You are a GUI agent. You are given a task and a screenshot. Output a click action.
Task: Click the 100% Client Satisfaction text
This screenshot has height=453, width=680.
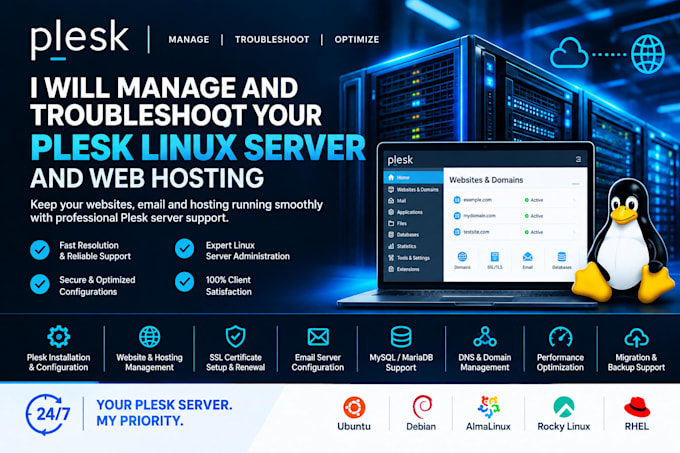[x=229, y=286]
